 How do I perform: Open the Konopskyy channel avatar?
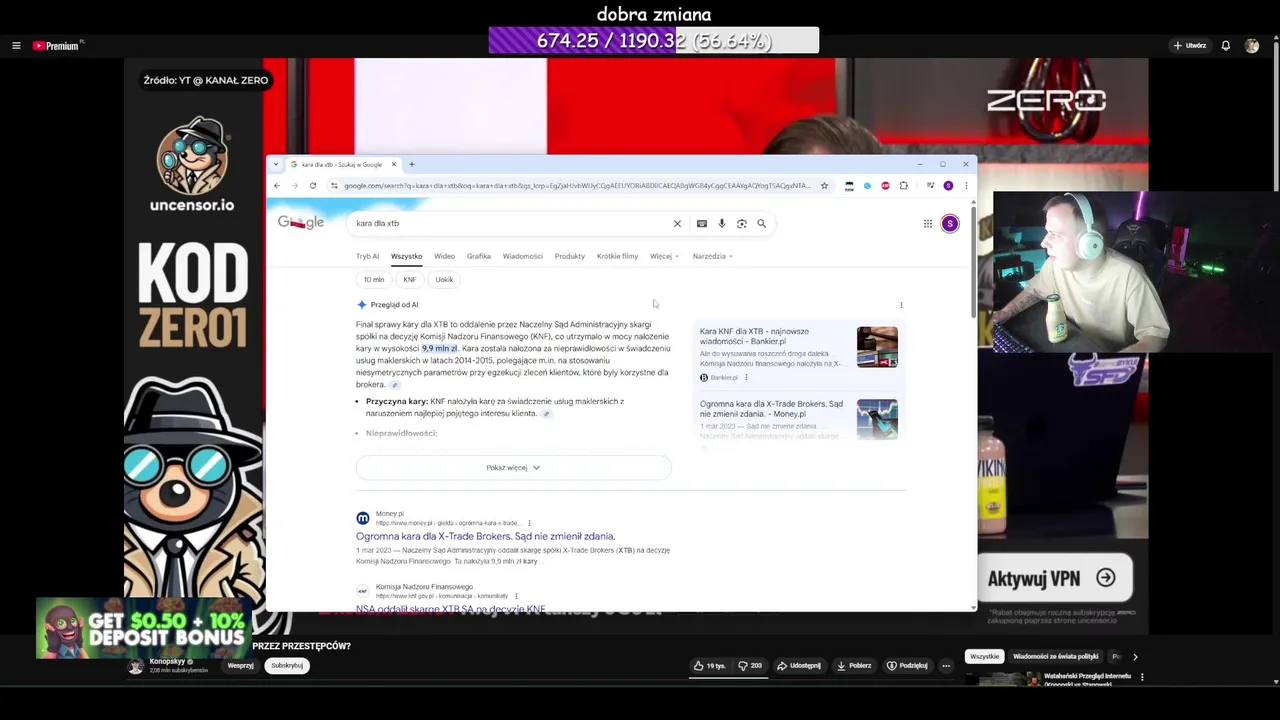(x=136, y=666)
